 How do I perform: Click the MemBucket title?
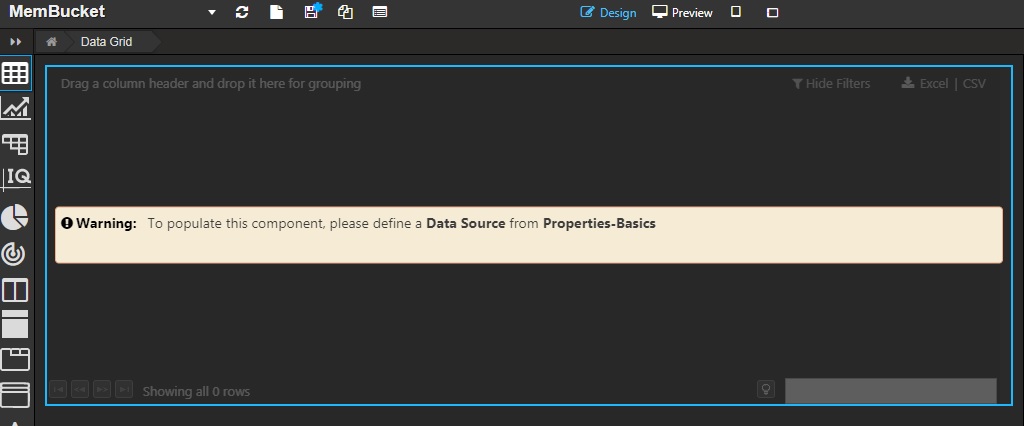tap(57, 12)
